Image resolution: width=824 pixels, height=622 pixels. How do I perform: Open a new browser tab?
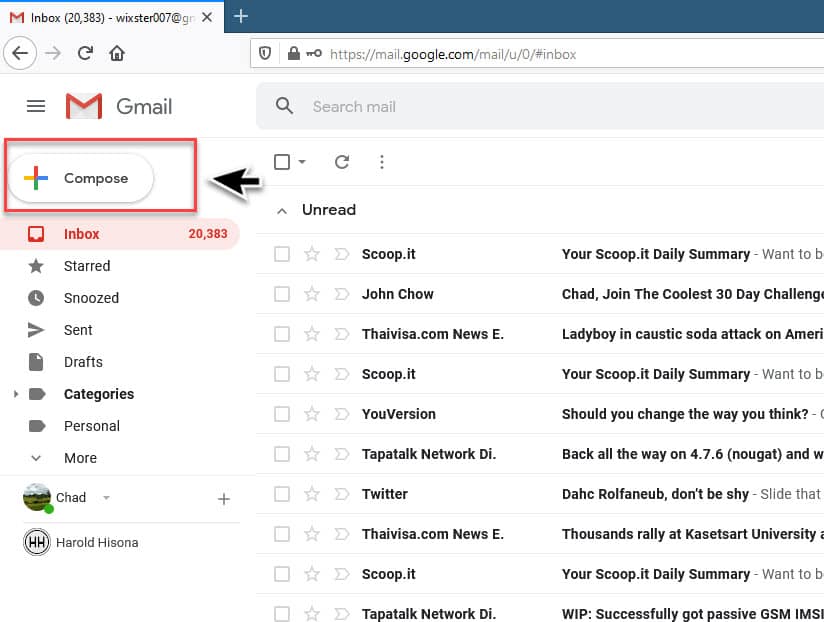241,16
